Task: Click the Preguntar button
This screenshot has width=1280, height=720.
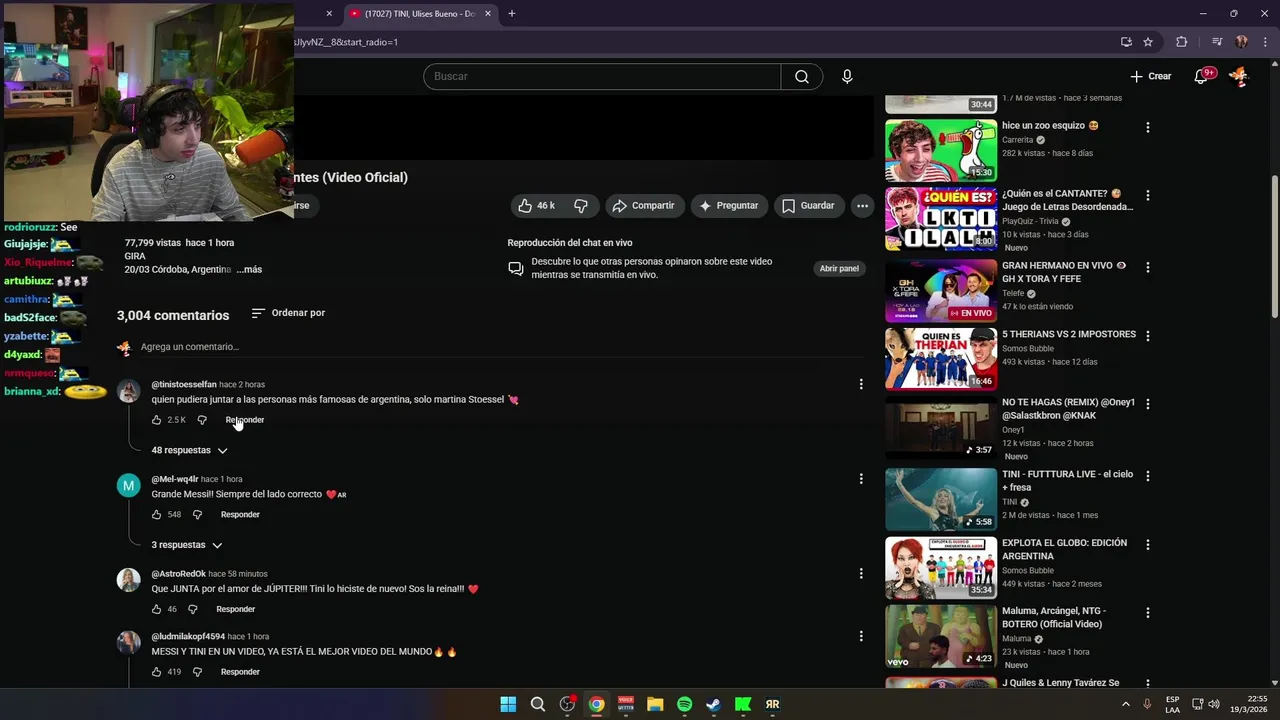Action: (x=729, y=206)
